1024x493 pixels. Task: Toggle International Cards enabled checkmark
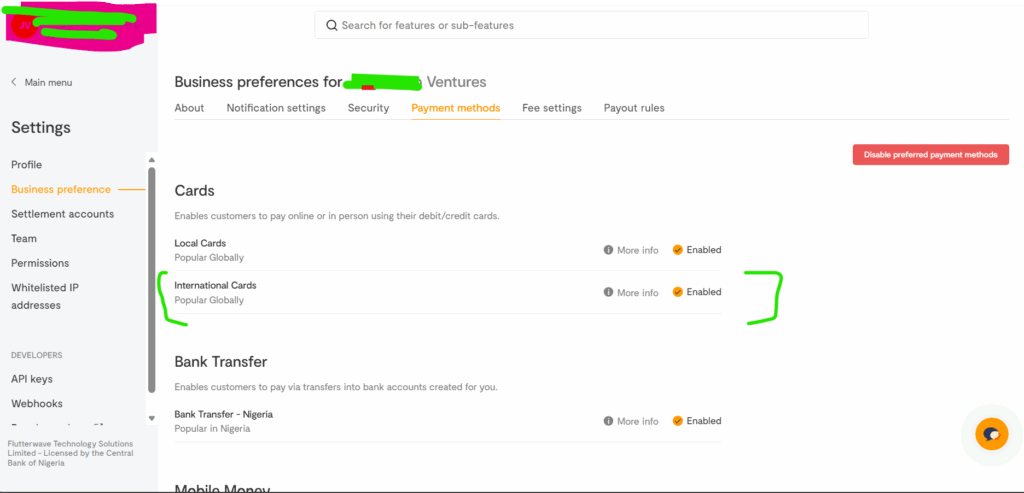[x=677, y=292]
